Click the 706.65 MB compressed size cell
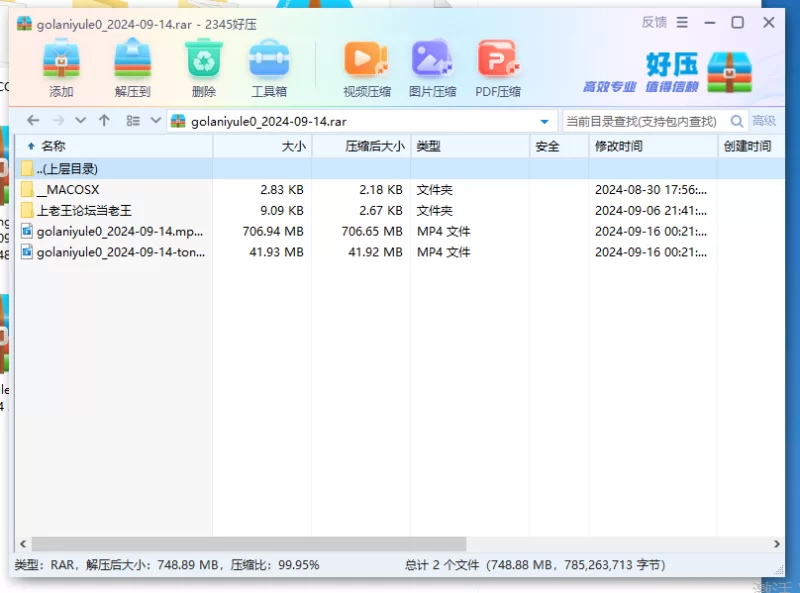Image resolution: width=800 pixels, height=593 pixels. click(x=372, y=232)
